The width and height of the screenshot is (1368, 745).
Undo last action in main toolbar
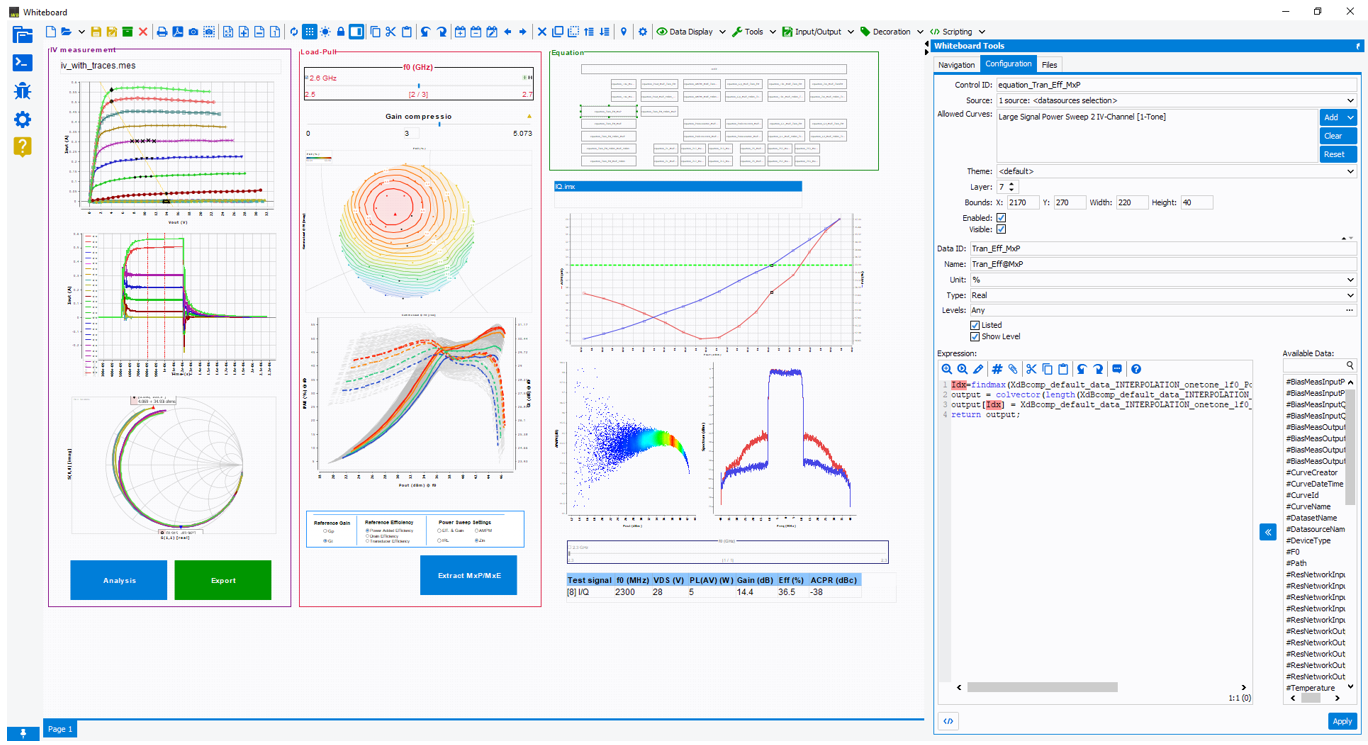click(425, 32)
